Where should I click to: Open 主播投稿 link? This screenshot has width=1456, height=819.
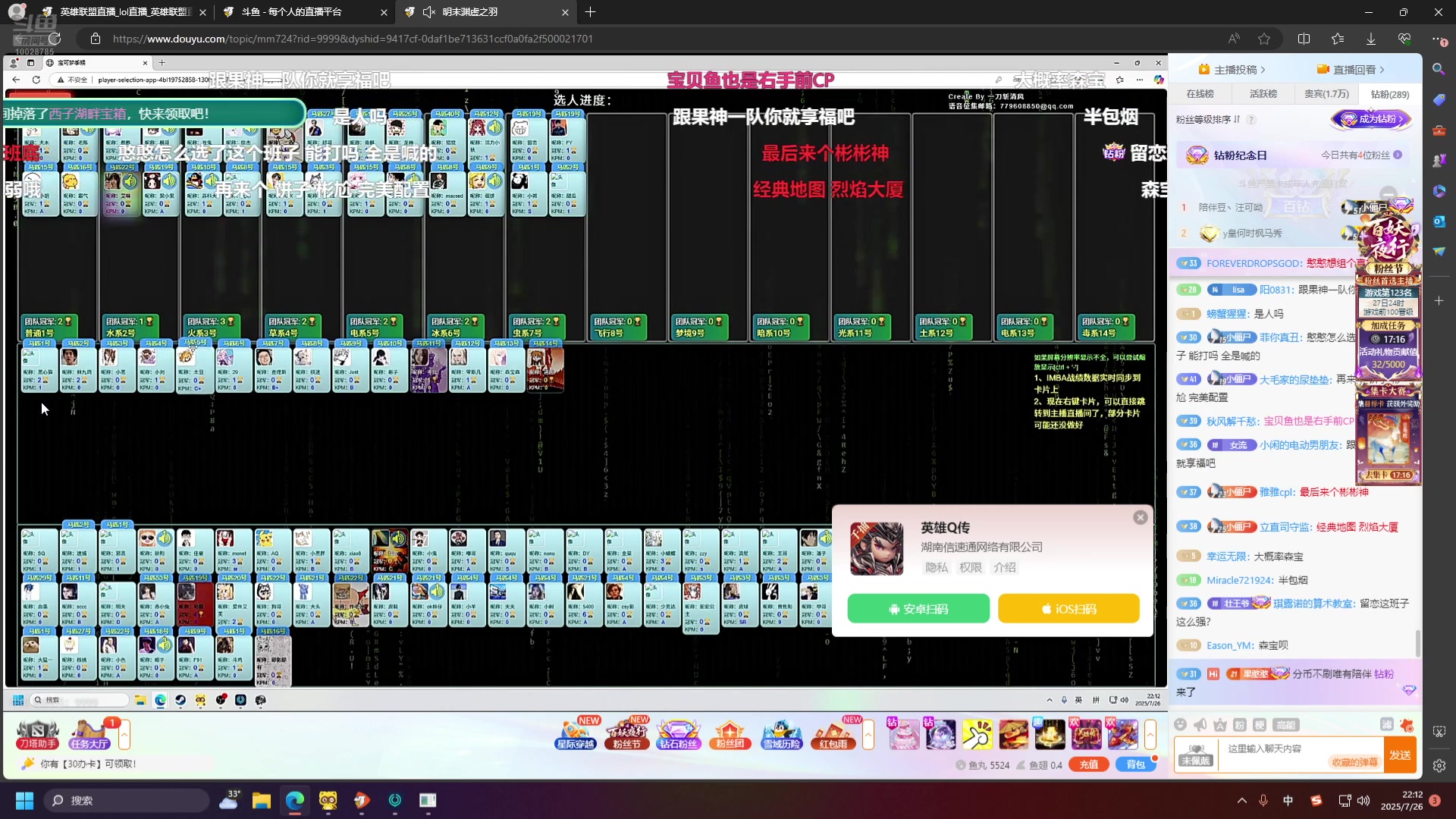coord(1232,70)
